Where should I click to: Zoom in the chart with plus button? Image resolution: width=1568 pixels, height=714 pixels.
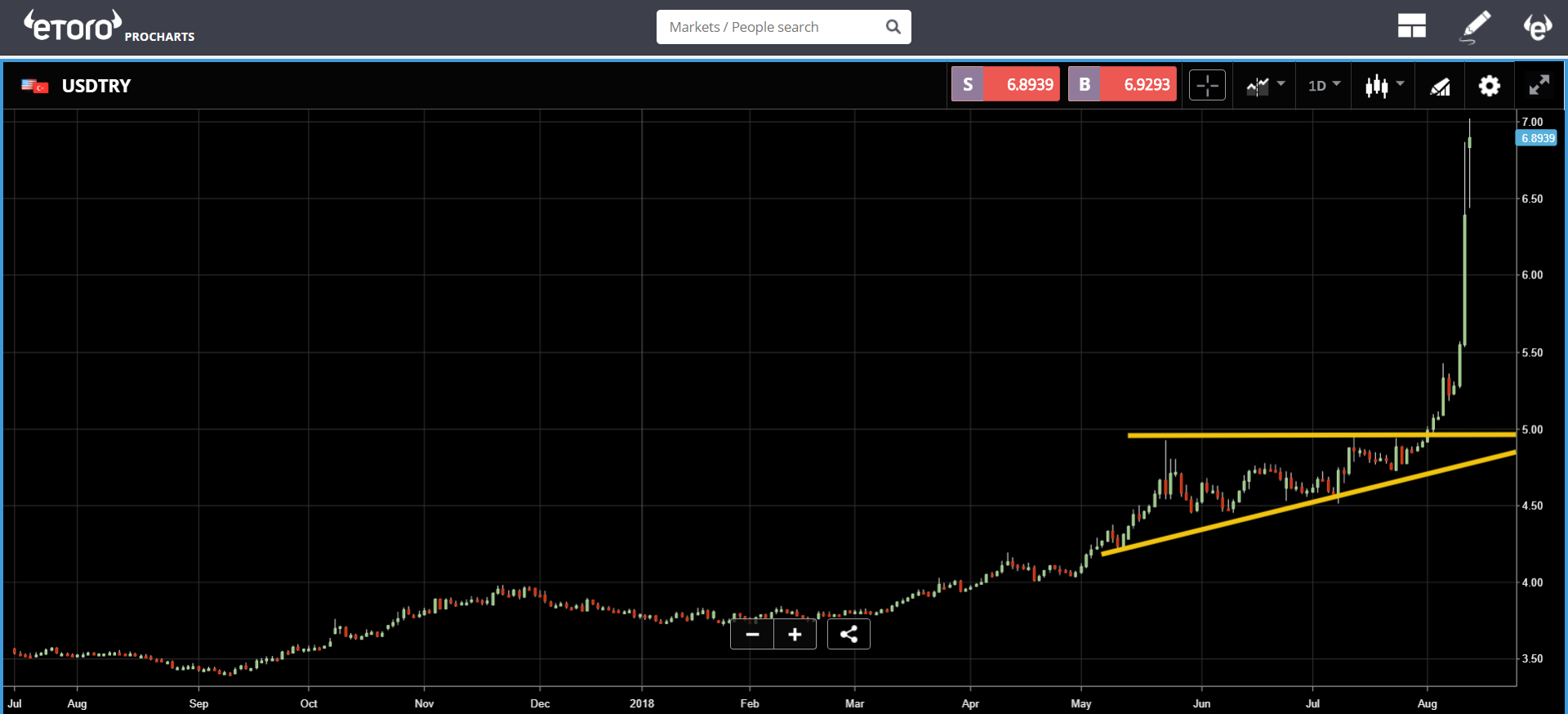[795, 634]
